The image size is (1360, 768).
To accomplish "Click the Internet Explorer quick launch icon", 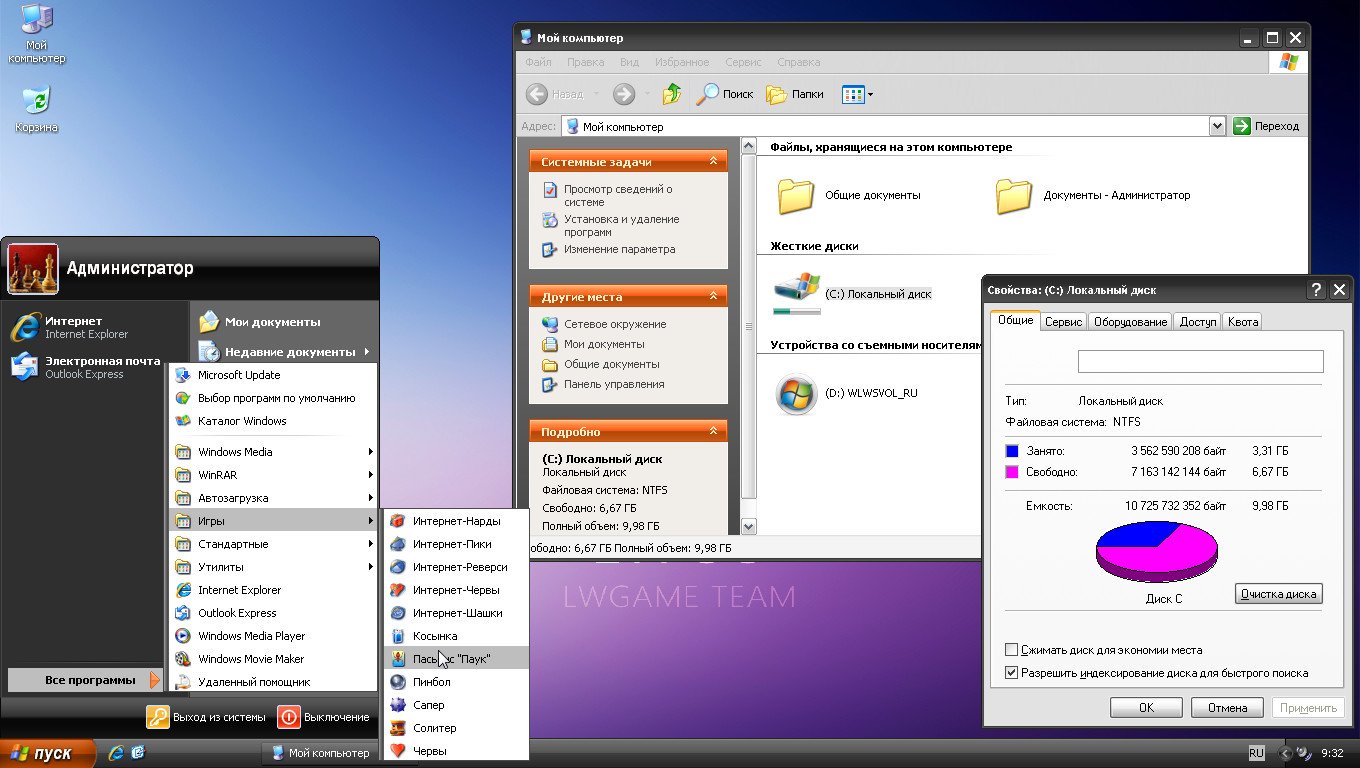I will click(116, 753).
